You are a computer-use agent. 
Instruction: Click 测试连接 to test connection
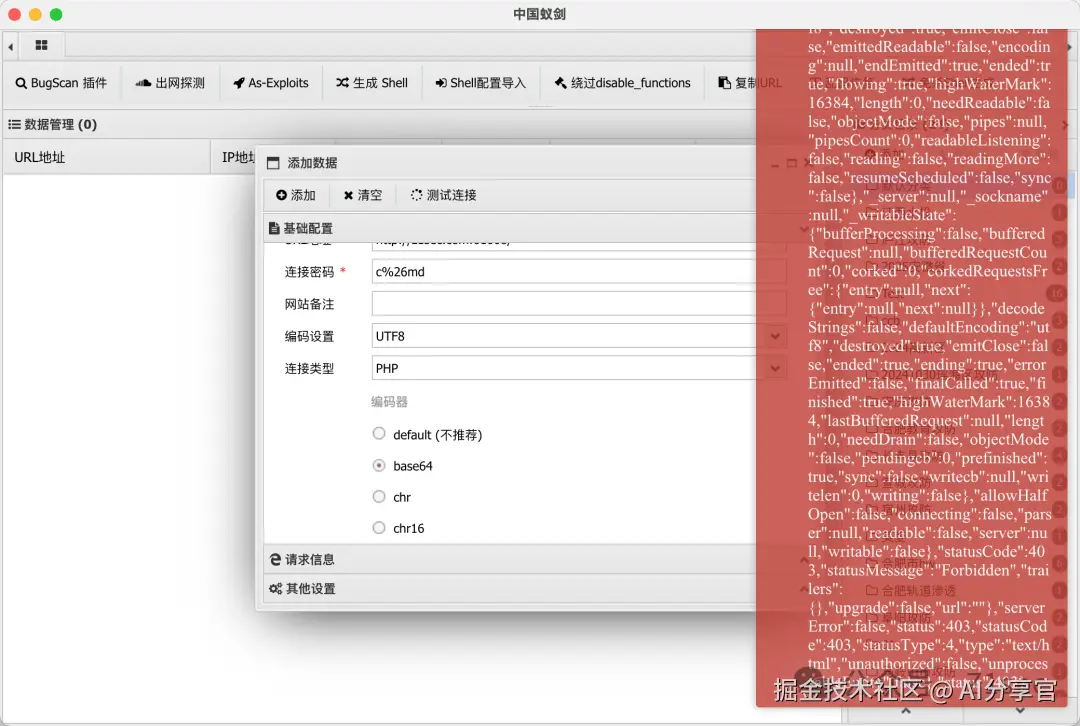click(443, 195)
